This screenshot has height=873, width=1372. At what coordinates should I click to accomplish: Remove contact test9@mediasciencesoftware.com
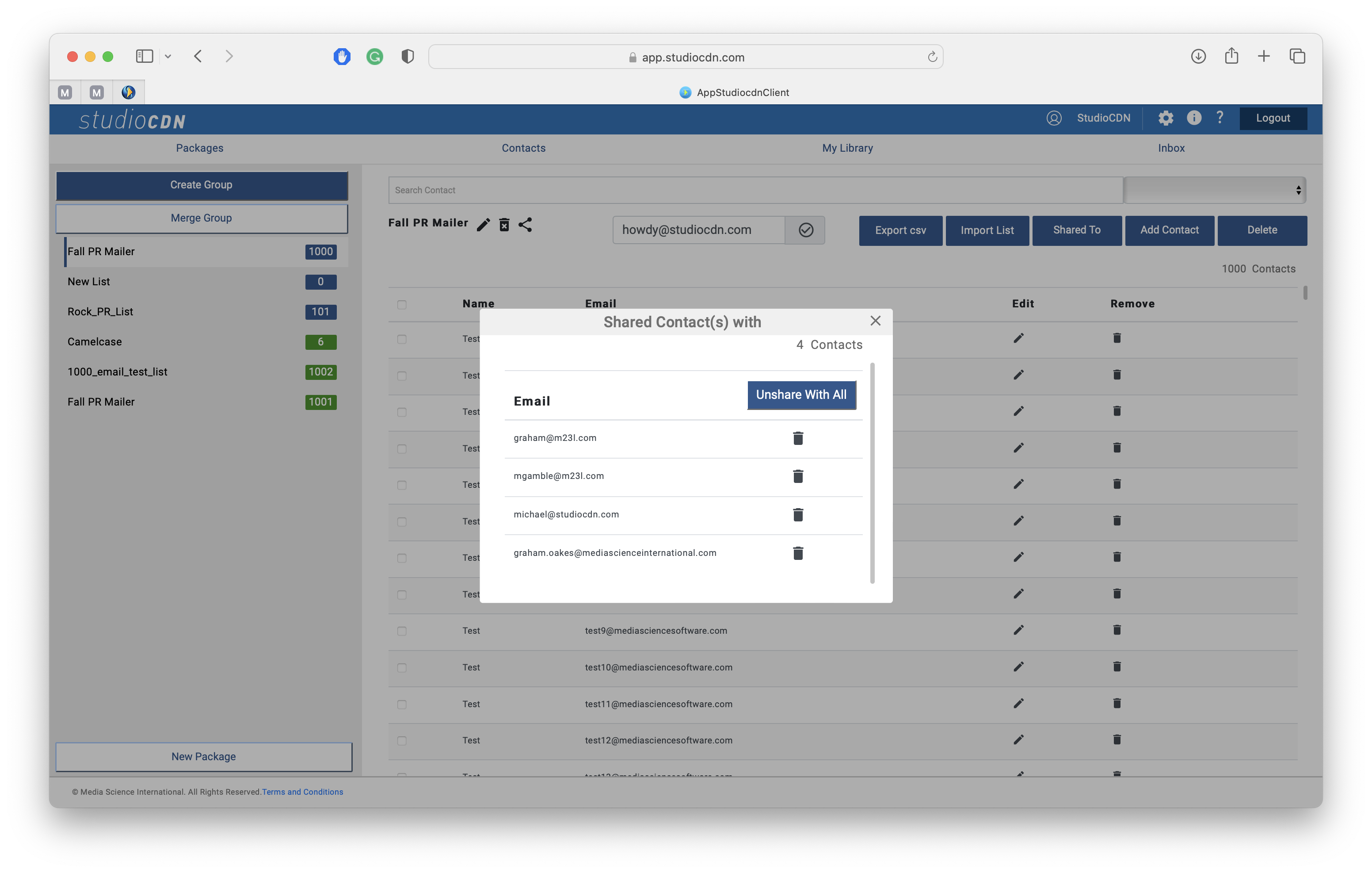1117,630
